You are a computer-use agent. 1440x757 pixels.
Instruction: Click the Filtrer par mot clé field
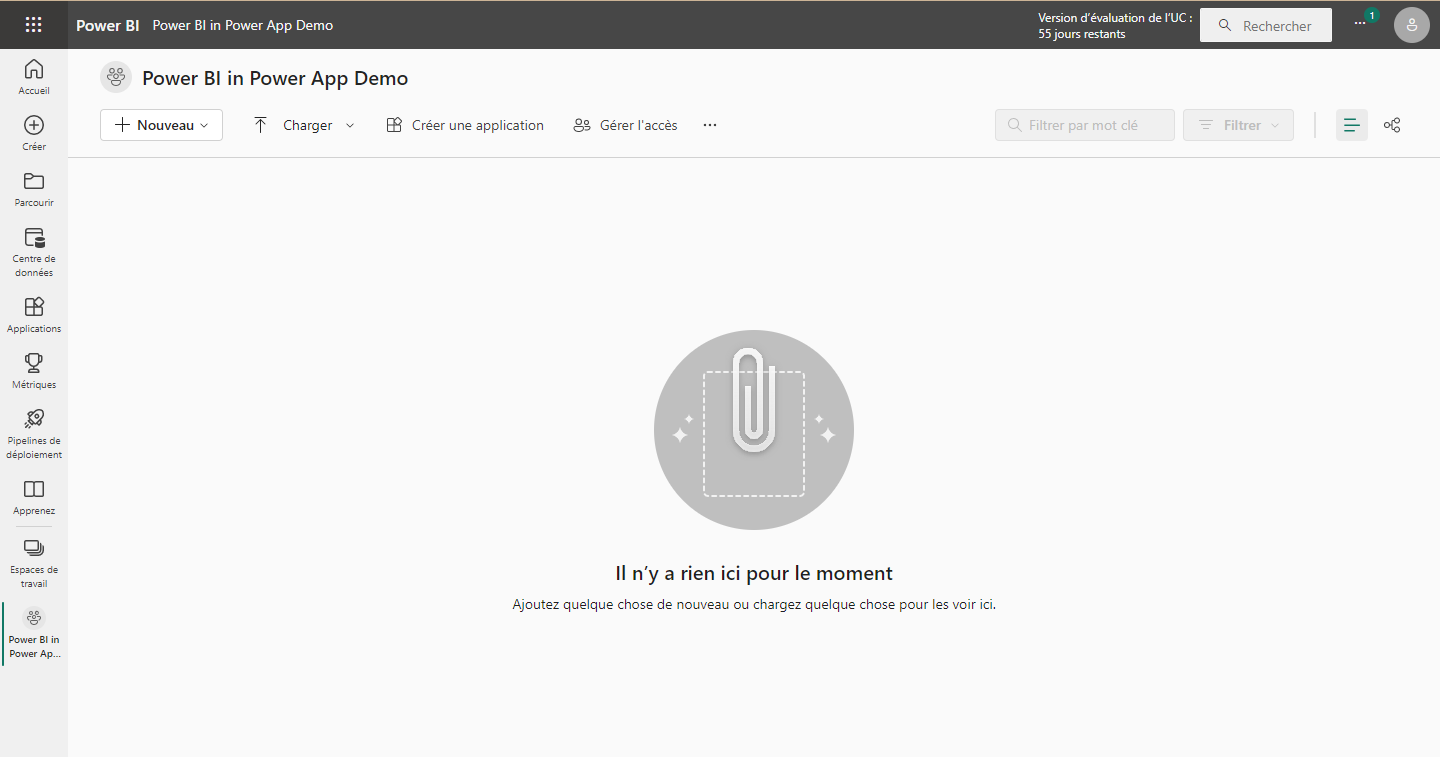click(1085, 125)
